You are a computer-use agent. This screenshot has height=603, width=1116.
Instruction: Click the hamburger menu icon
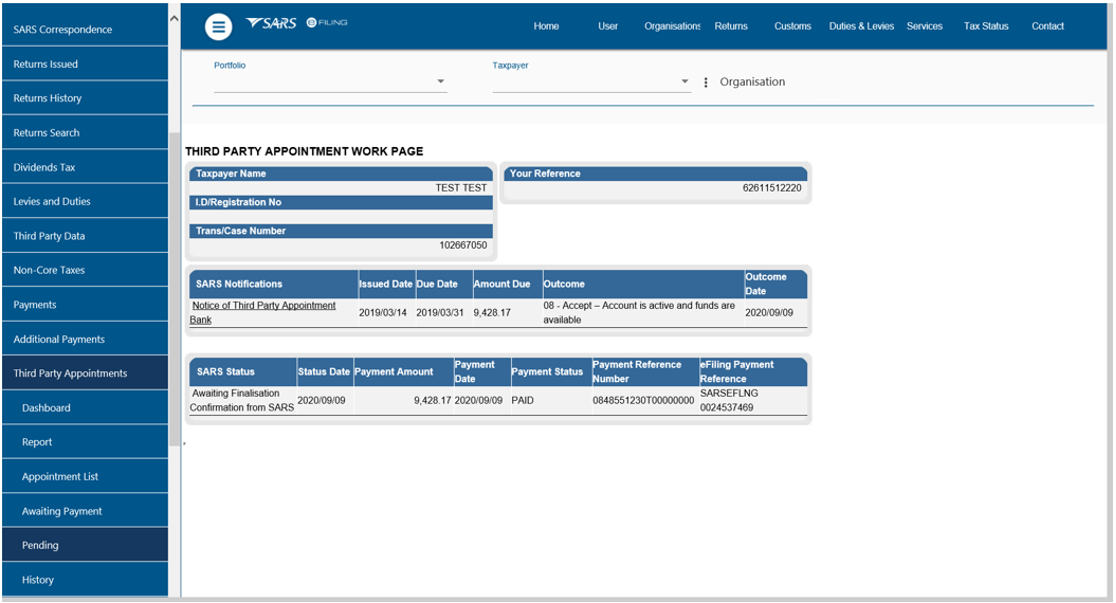[218, 27]
